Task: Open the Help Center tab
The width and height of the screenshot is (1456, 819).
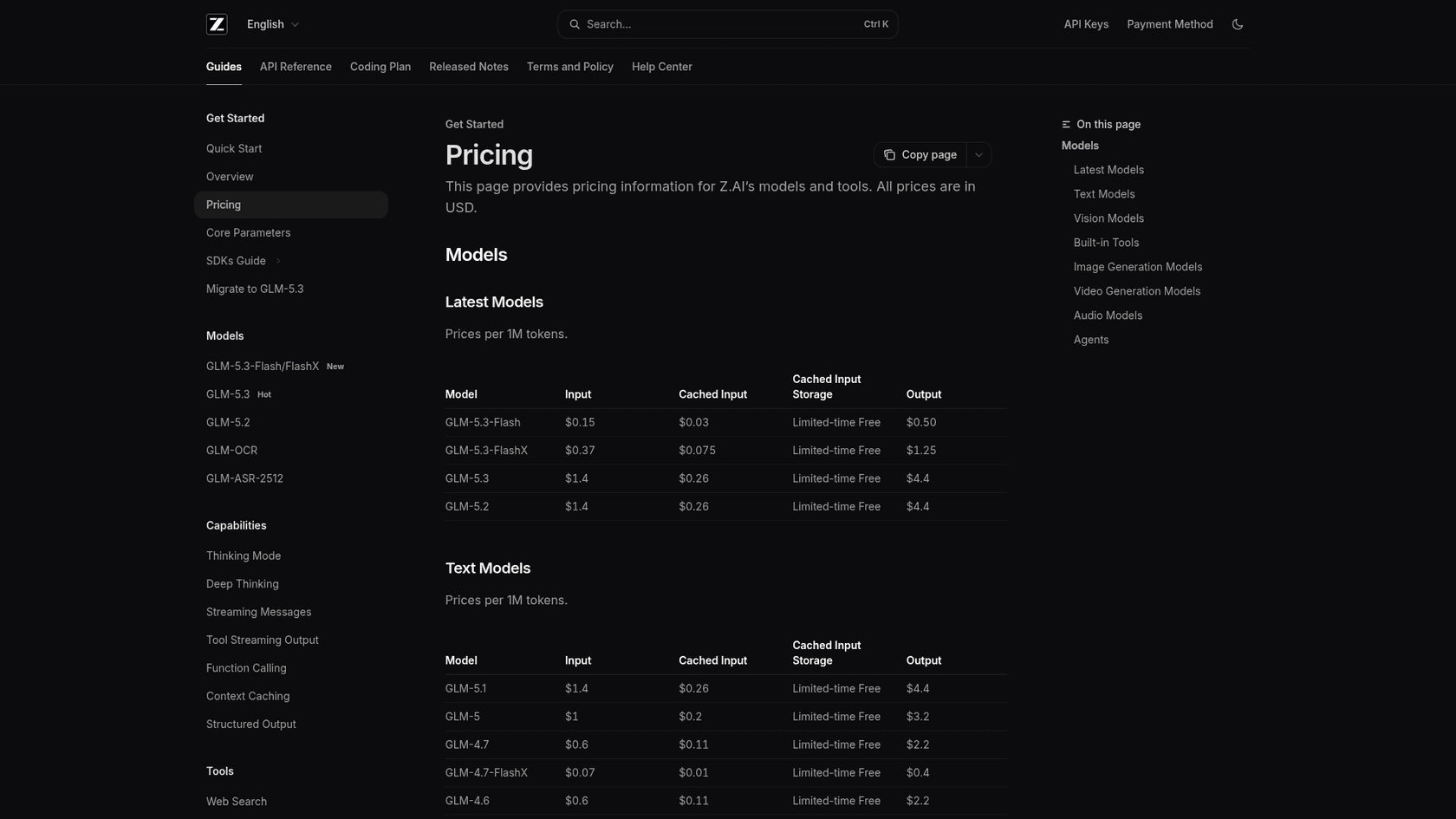Action: pos(662,67)
